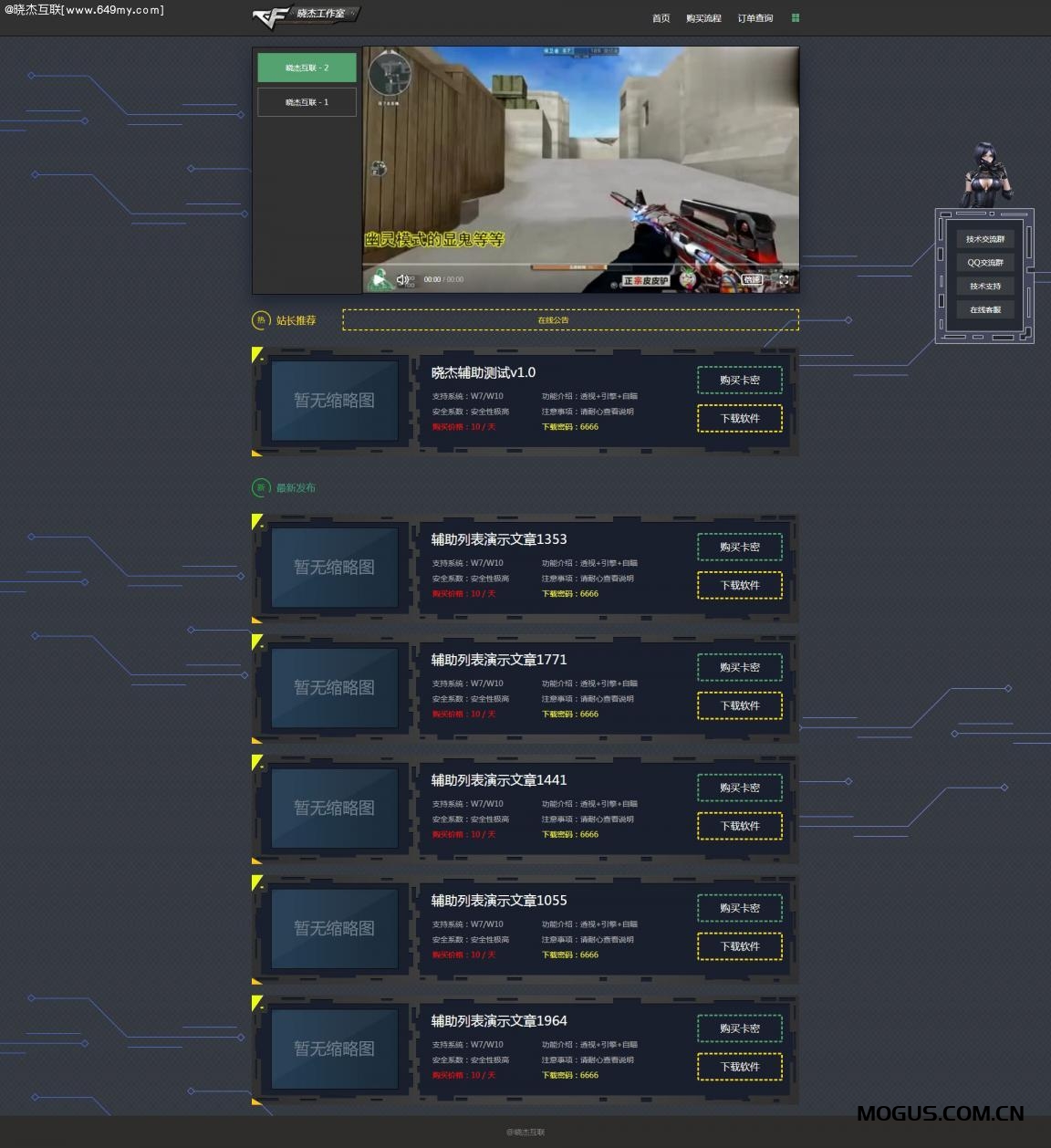
Task: Click 购买卡密 for 晓杰辅助测试v1.0
Action: (739, 380)
